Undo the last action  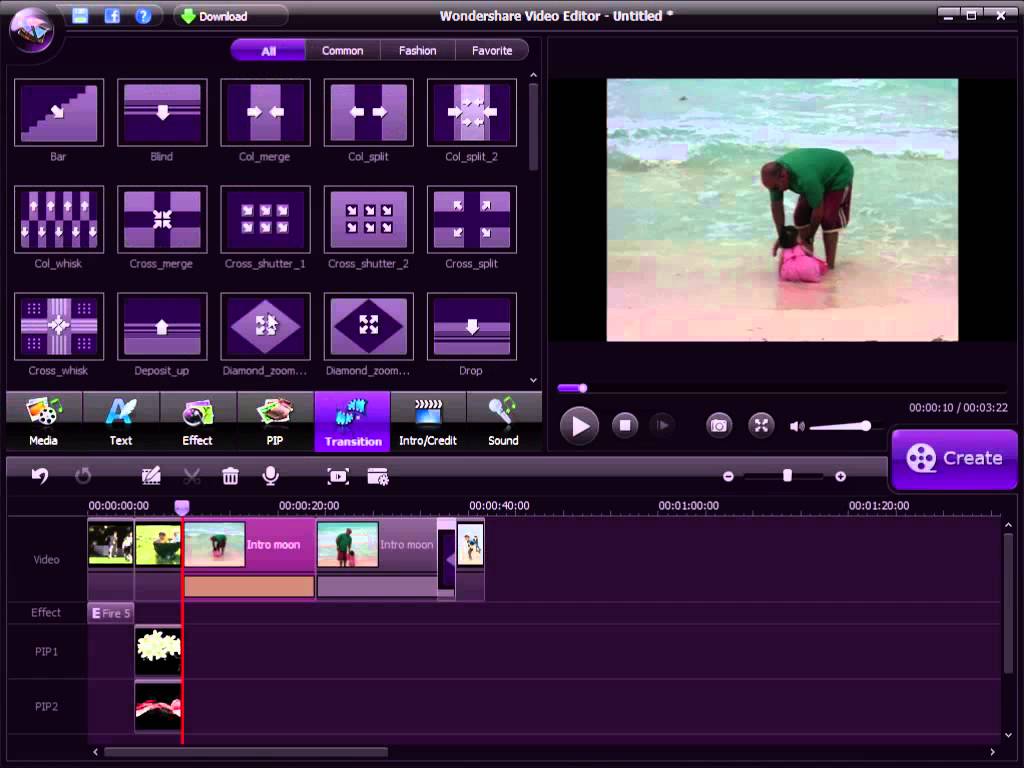tap(40, 476)
